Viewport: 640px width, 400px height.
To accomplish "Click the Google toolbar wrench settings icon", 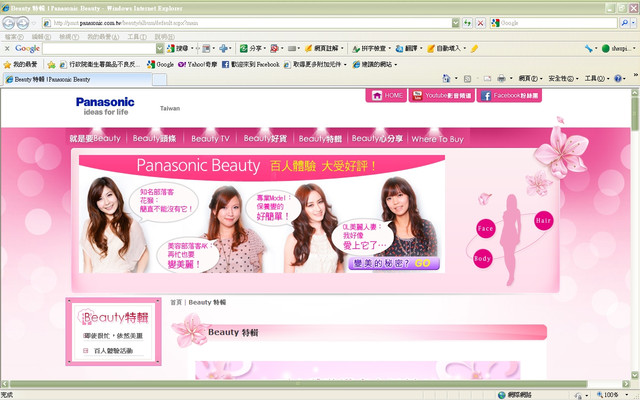I will pyautogui.click(x=589, y=48).
